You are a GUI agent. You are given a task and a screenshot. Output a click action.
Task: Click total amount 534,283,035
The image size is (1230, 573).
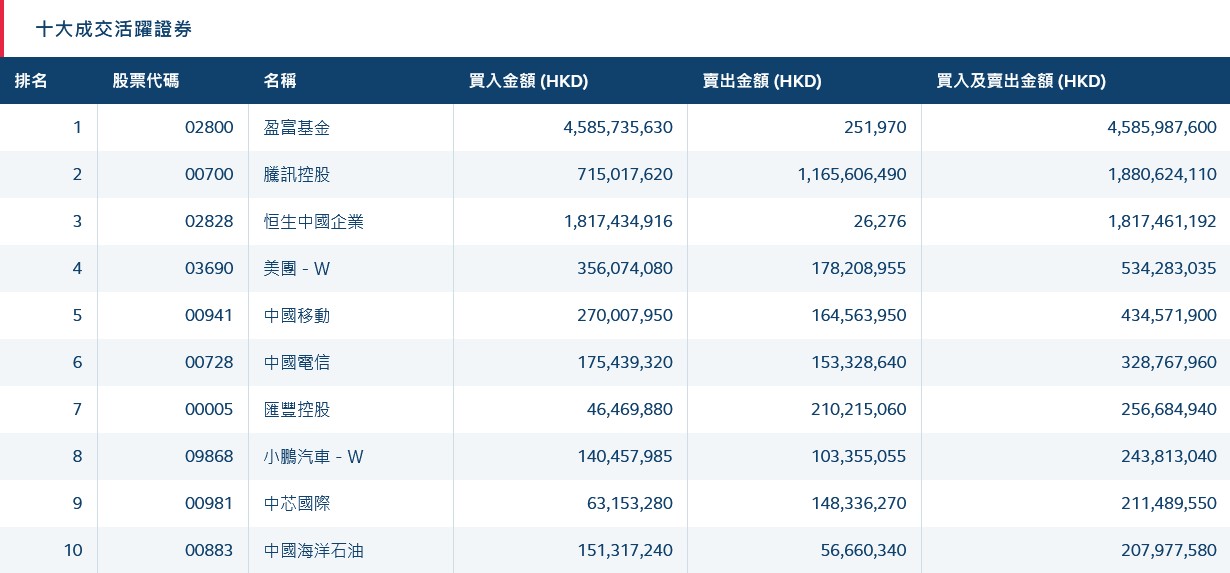1169,268
